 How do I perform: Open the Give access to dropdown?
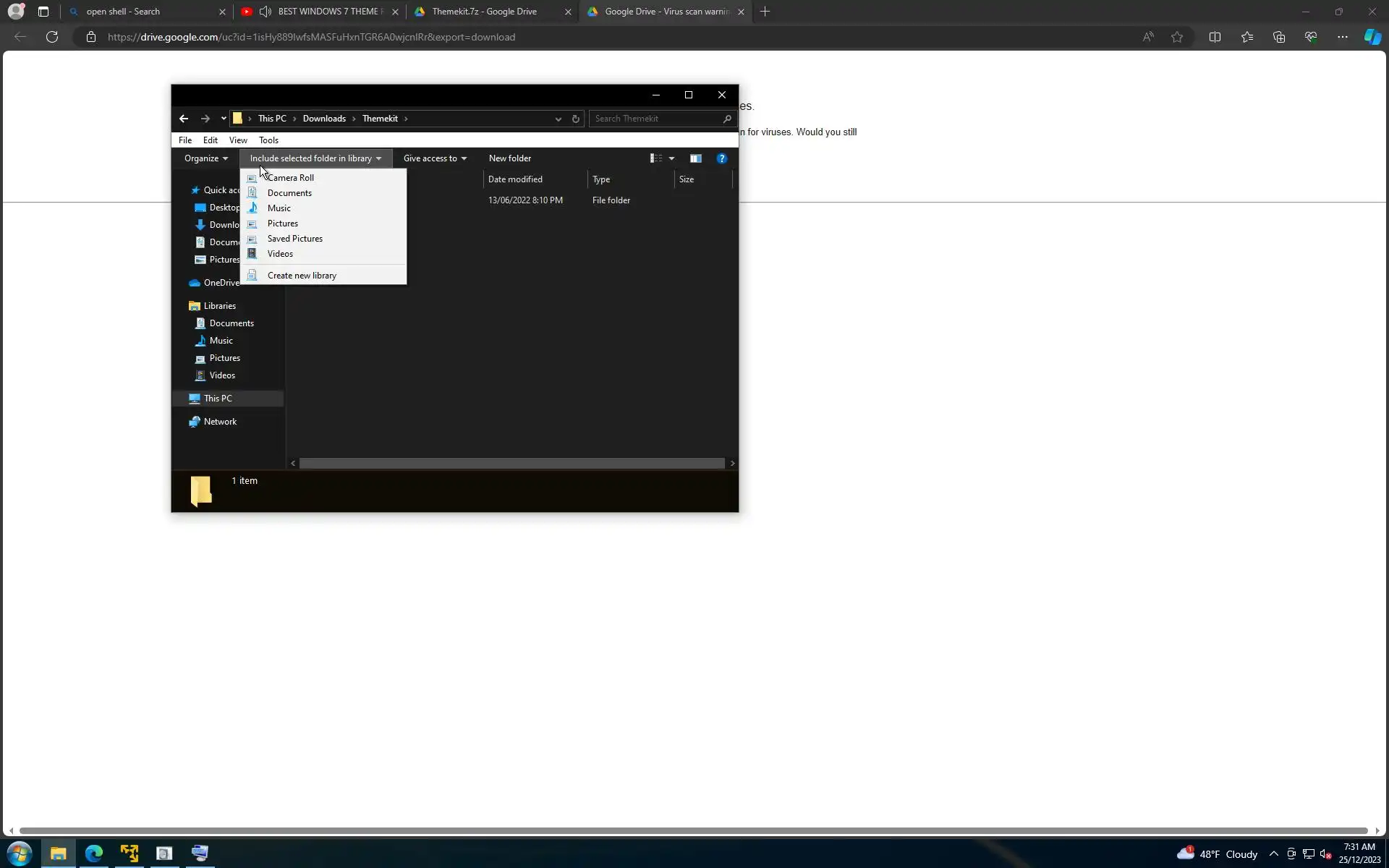(x=435, y=158)
